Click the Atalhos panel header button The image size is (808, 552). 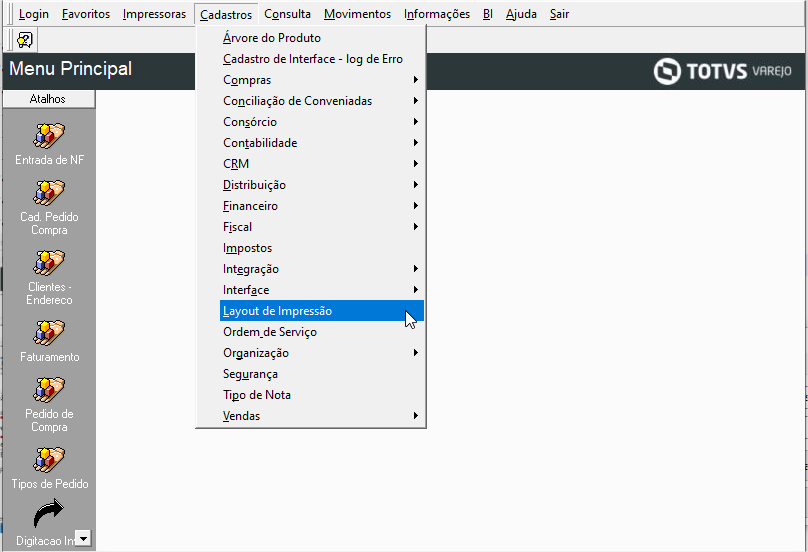[48, 99]
